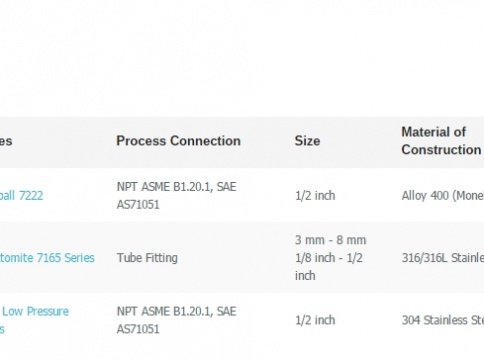
Task: Select the 304 Stainless Steel material cell
Action: [x=443, y=320]
